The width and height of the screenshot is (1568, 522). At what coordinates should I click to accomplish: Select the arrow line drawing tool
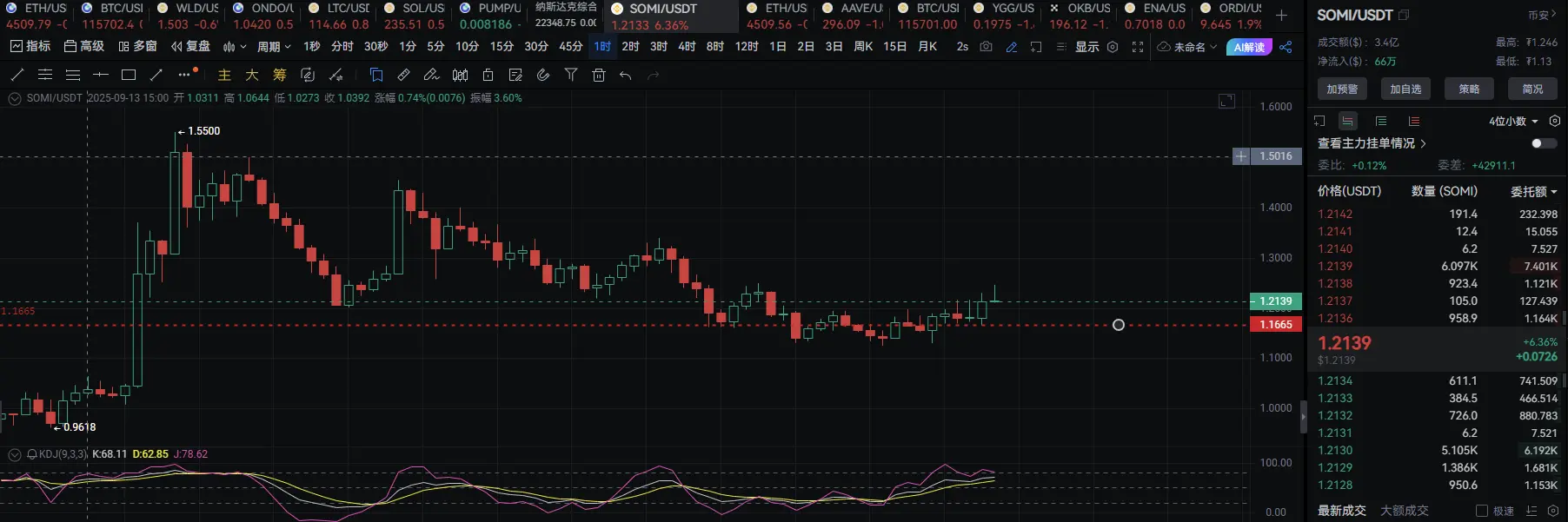pyautogui.click(x=156, y=75)
